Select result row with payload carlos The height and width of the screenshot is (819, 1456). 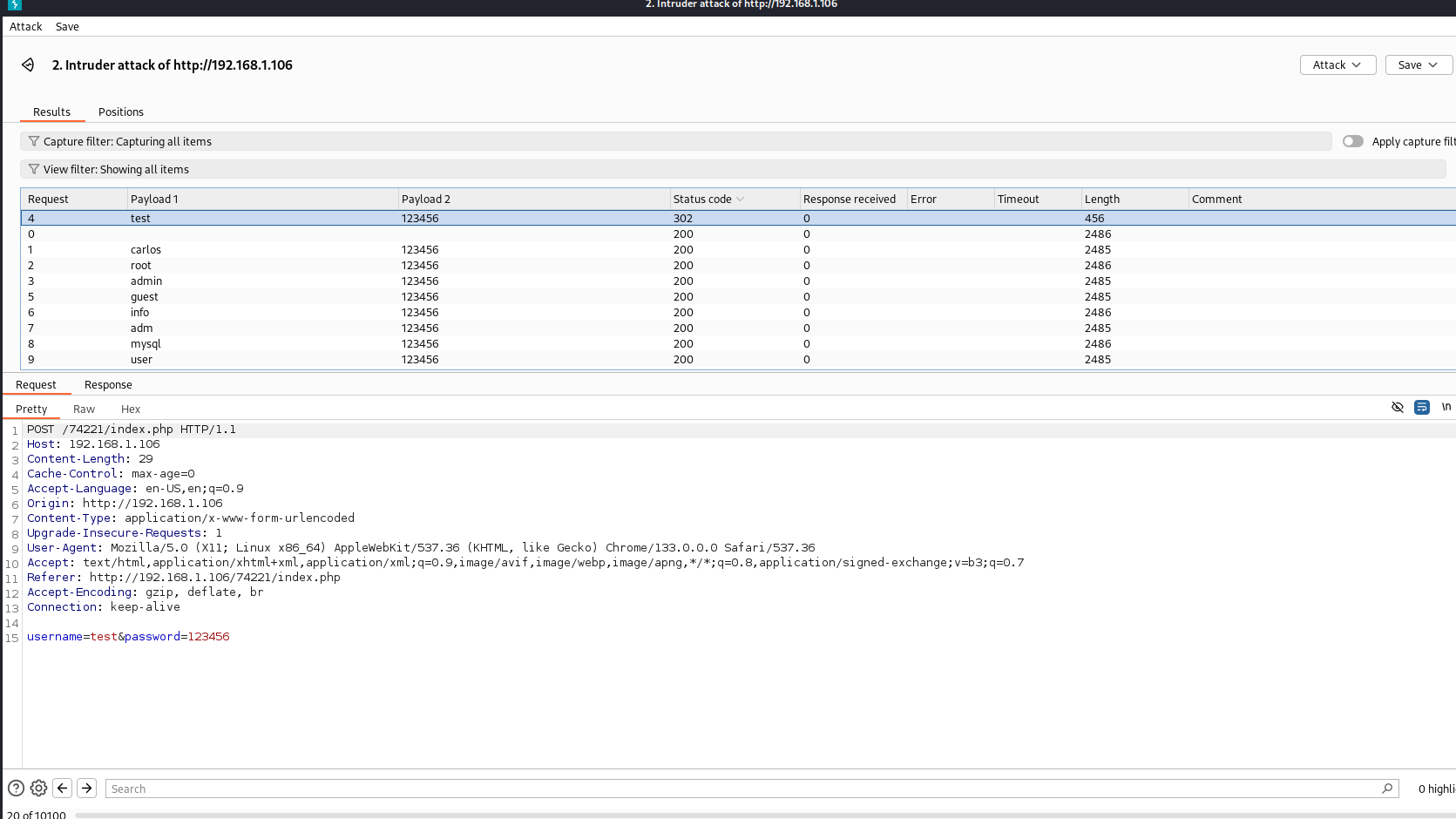click(738, 250)
